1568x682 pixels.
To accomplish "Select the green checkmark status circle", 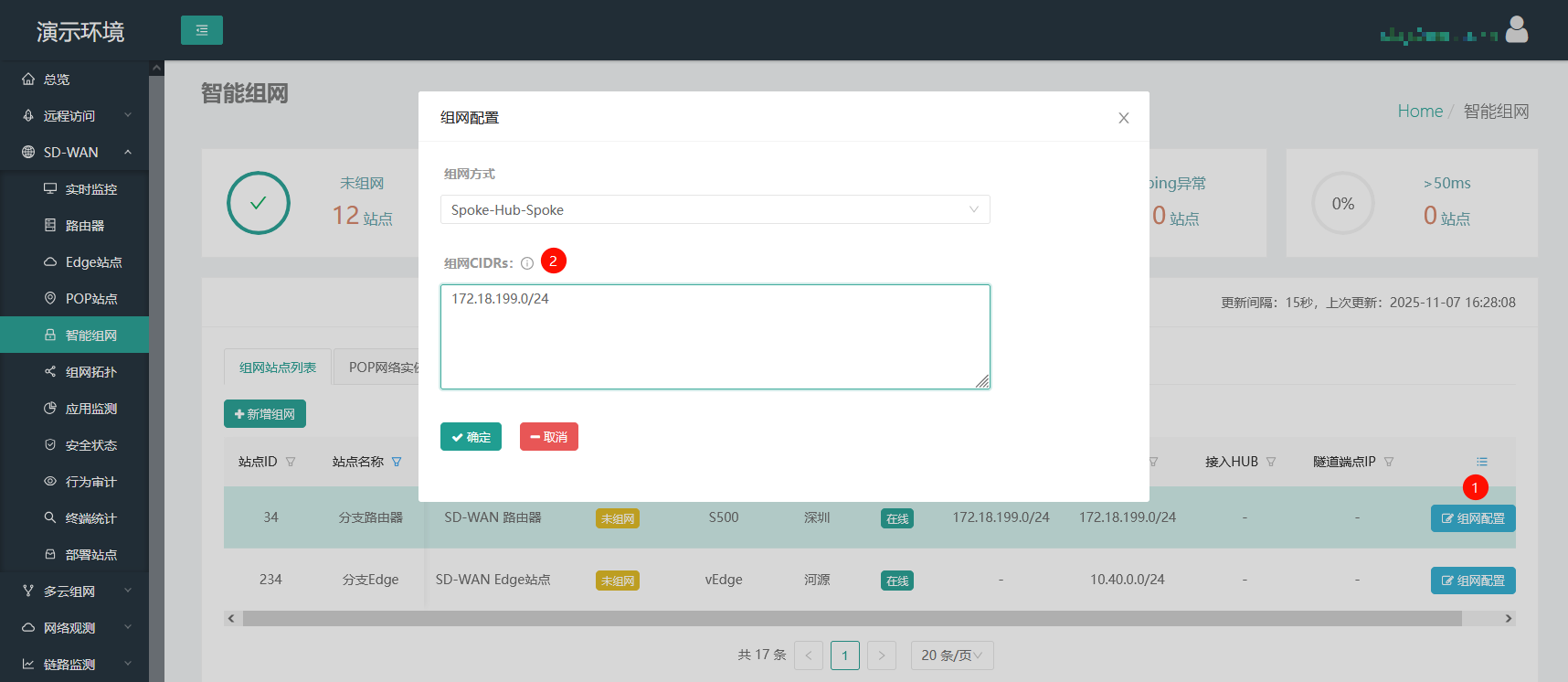I will point(259,203).
